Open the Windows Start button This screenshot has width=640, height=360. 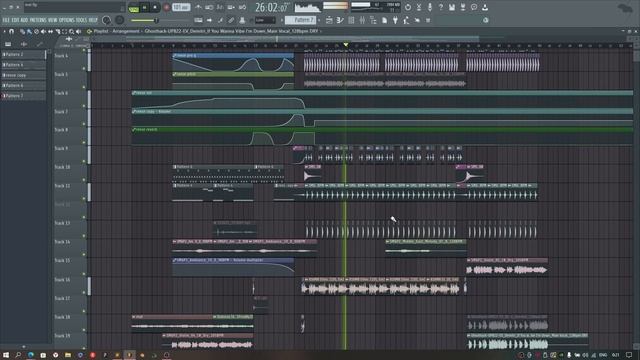tap(6, 355)
